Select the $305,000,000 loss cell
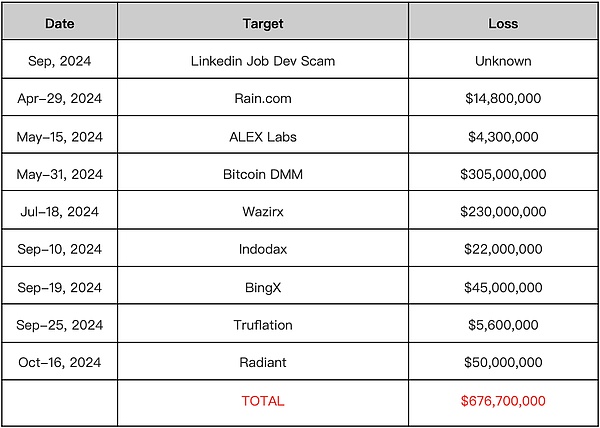The width and height of the screenshot is (600, 428). coord(503,174)
